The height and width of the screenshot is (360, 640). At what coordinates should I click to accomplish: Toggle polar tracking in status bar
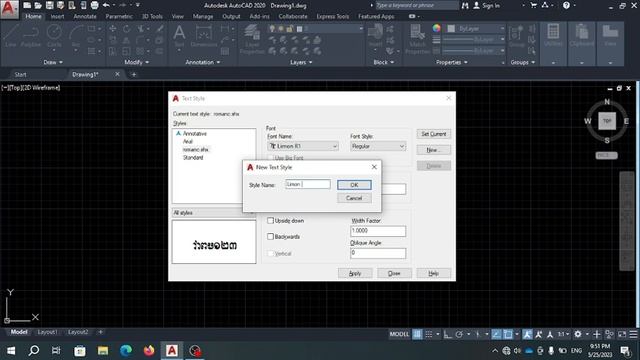(x=459, y=334)
